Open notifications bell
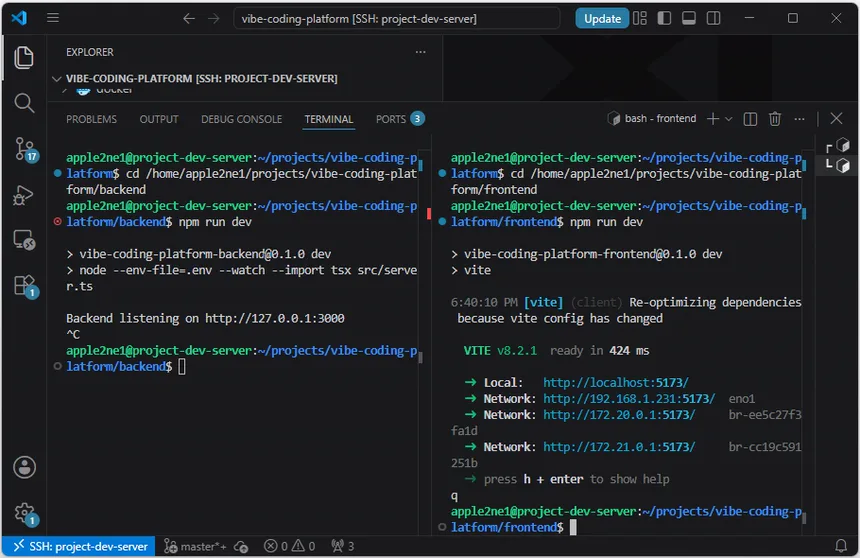The image size is (860, 558). 841,546
